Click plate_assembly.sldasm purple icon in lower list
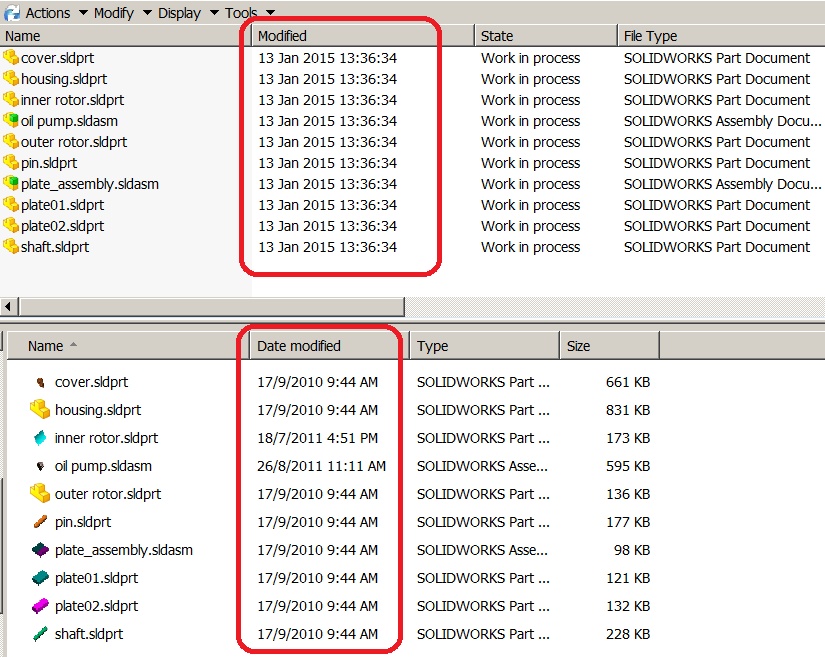The width and height of the screenshot is (825, 657). tap(40, 550)
